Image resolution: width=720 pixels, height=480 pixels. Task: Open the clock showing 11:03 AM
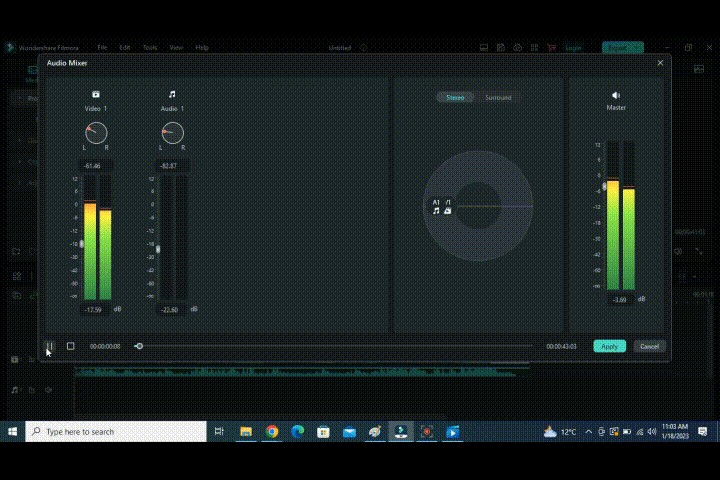click(x=675, y=431)
